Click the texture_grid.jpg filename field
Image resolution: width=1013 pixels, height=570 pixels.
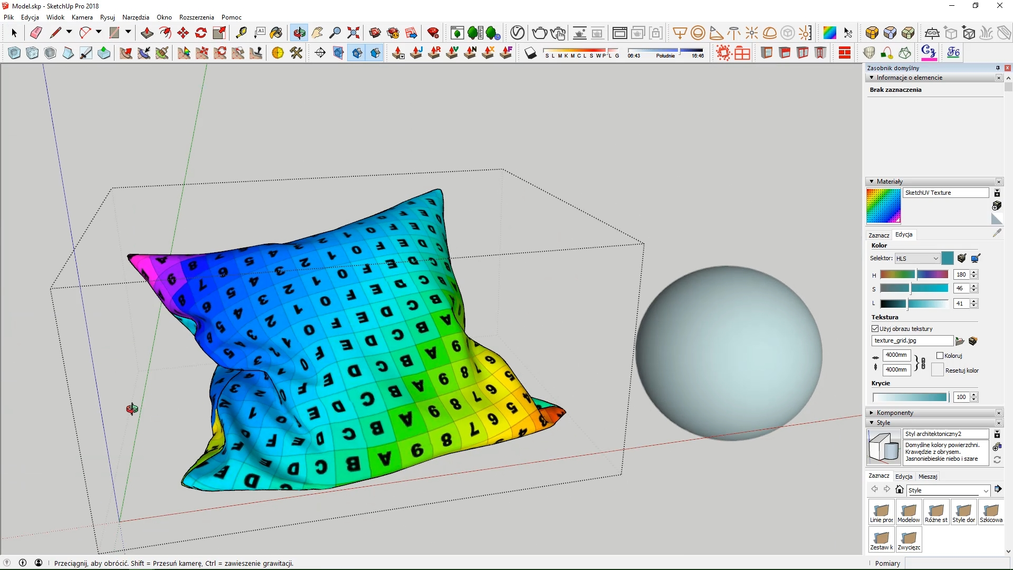[912, 341]
